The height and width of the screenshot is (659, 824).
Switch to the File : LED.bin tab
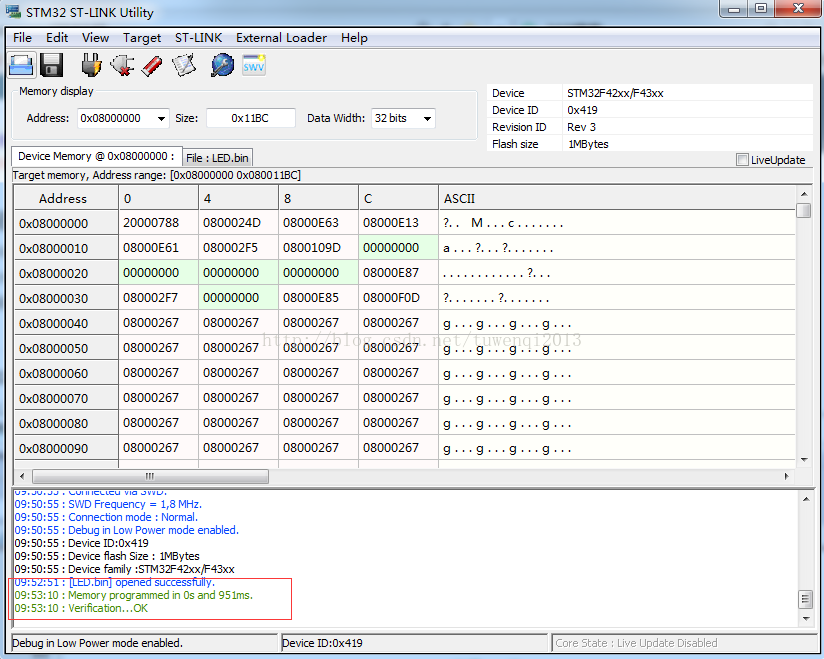tap(218, 158)
